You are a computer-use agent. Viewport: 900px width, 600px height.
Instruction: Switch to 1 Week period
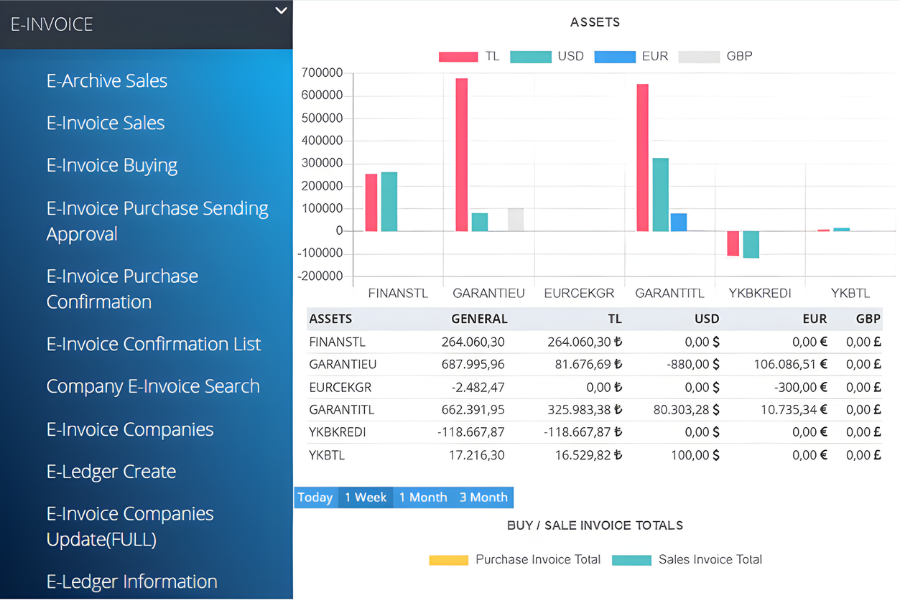click(x=365, y=497)
